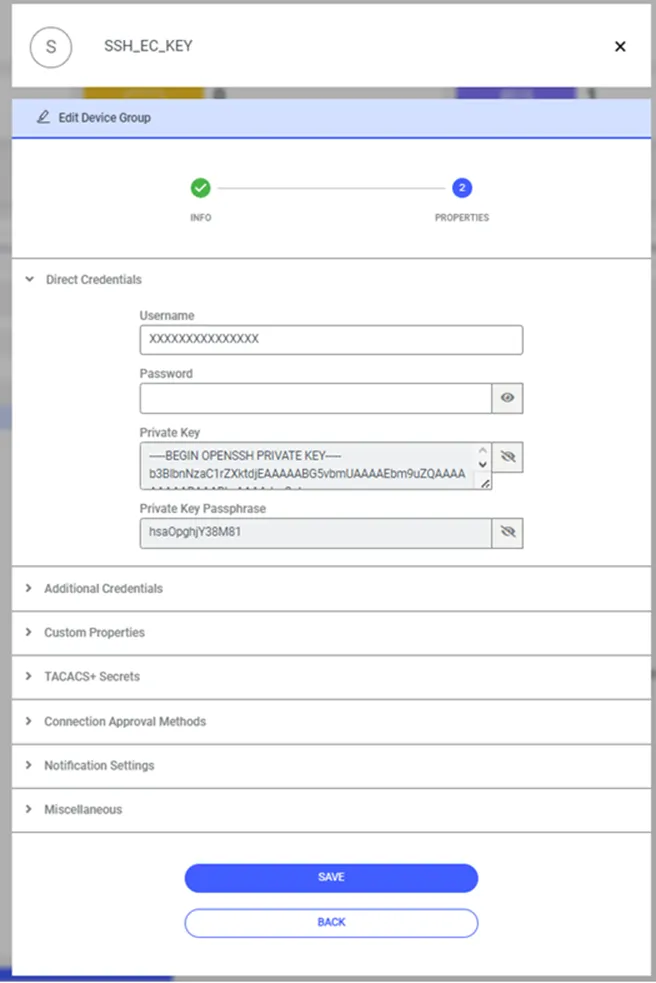Click the Edit Device Group pencil icon
The image size is (656, 983).
tap(43, 117)
